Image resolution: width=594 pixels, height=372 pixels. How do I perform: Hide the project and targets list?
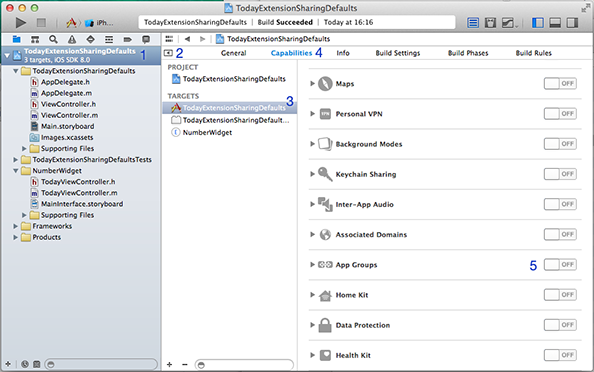[x=168, y=53]
